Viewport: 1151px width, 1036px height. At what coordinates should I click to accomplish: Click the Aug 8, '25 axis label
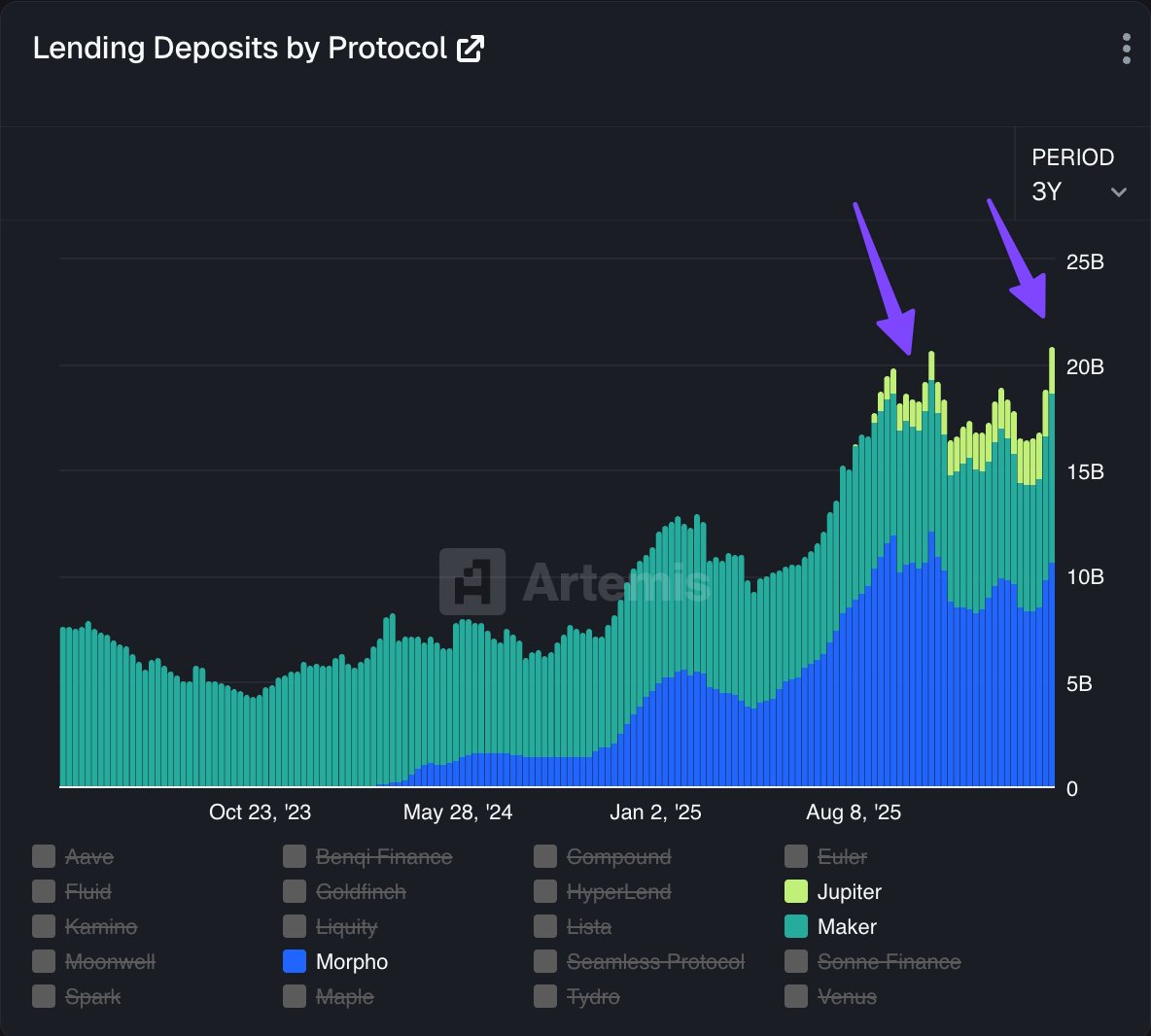pyautogui.click(x=853, y=812)
